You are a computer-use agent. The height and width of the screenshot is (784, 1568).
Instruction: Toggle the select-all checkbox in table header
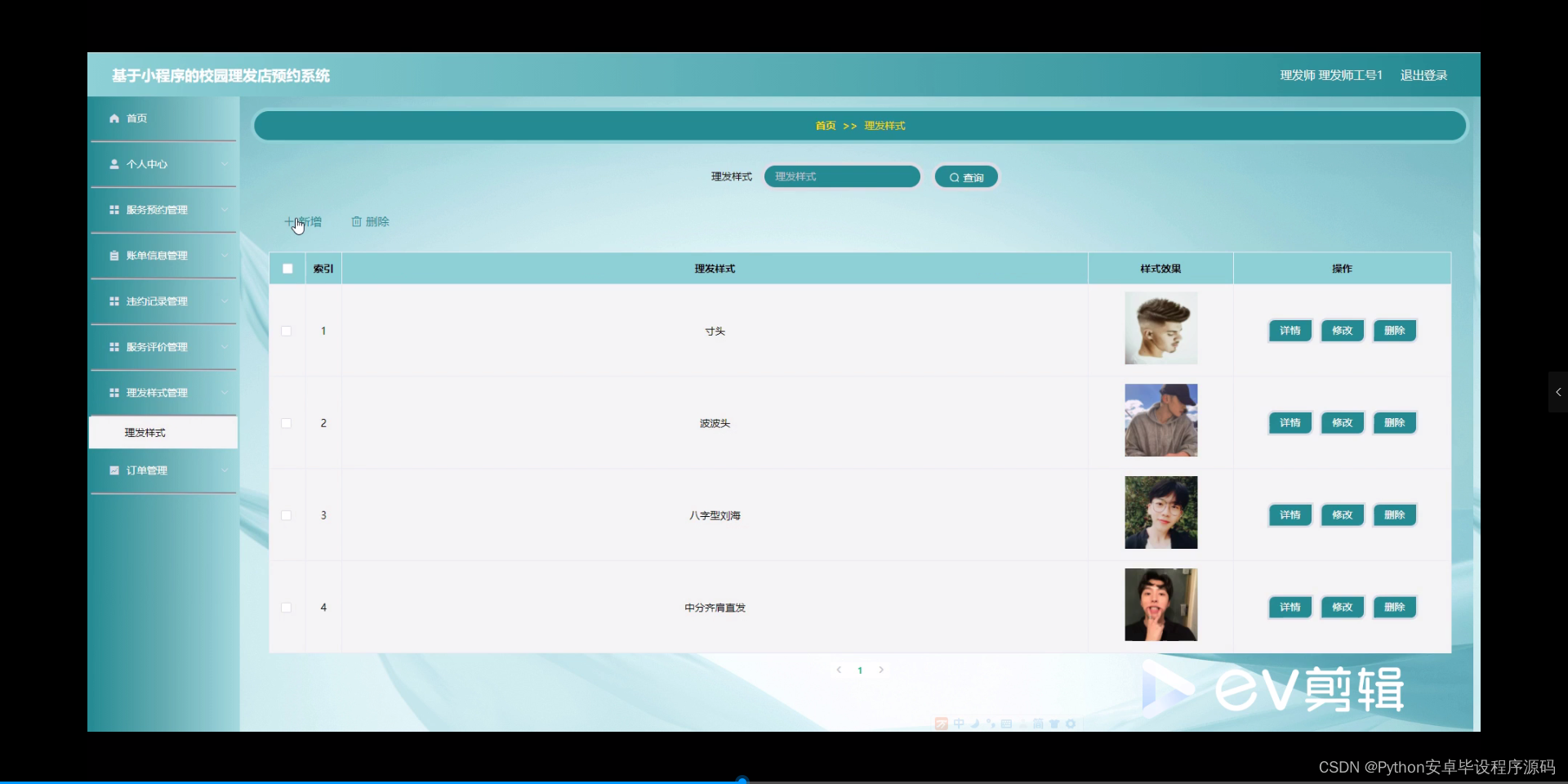pos(287,269)
